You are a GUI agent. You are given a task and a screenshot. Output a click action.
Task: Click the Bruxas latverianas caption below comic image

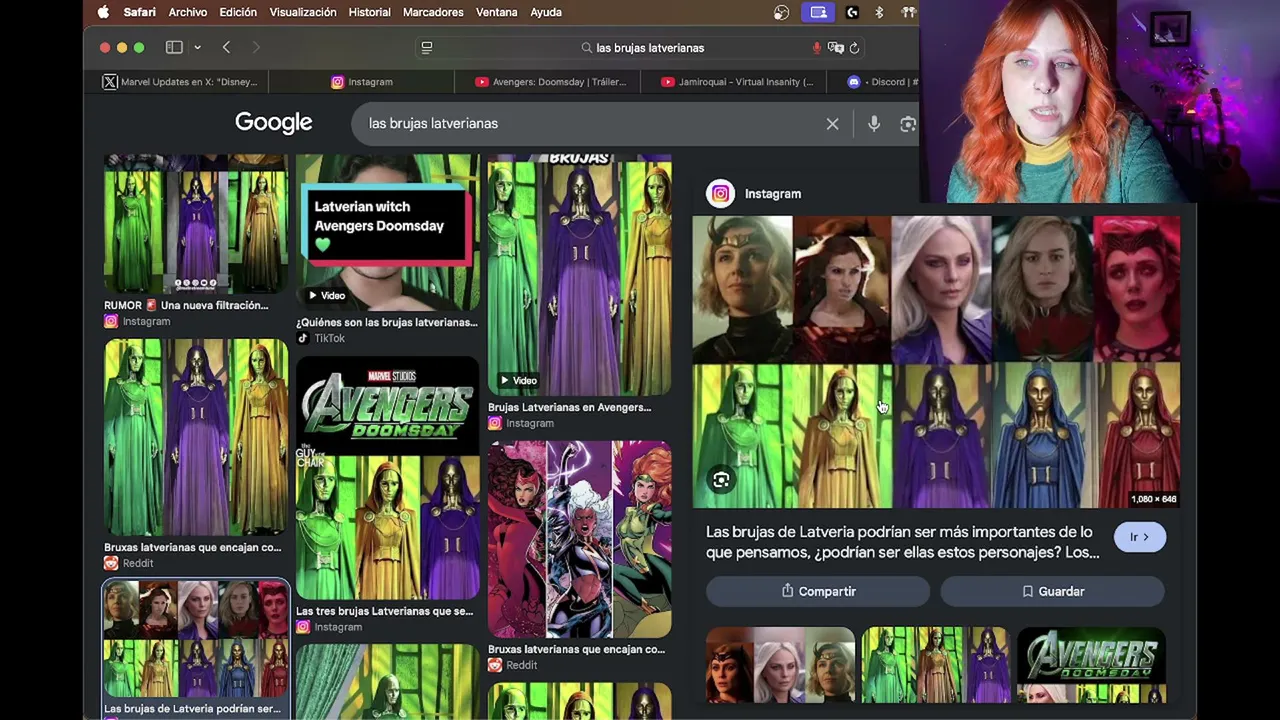coord(576,649)
